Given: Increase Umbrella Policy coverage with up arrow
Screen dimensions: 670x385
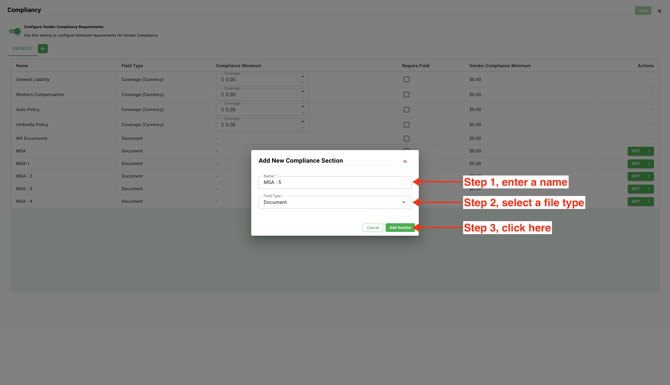Looking at the screenshot, I should click(x=303, y=122).
